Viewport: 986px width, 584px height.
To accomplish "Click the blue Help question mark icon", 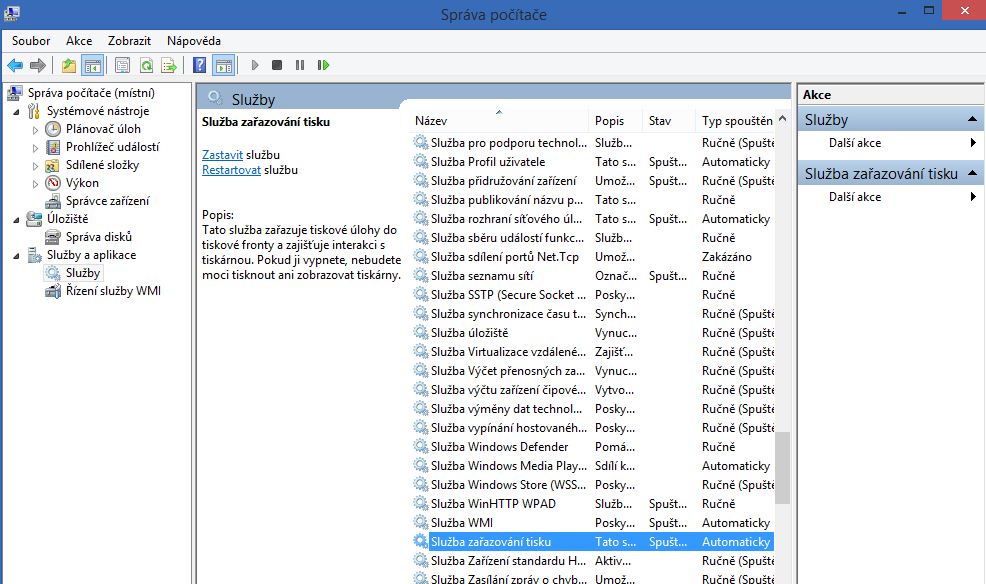I will point(200,65).
